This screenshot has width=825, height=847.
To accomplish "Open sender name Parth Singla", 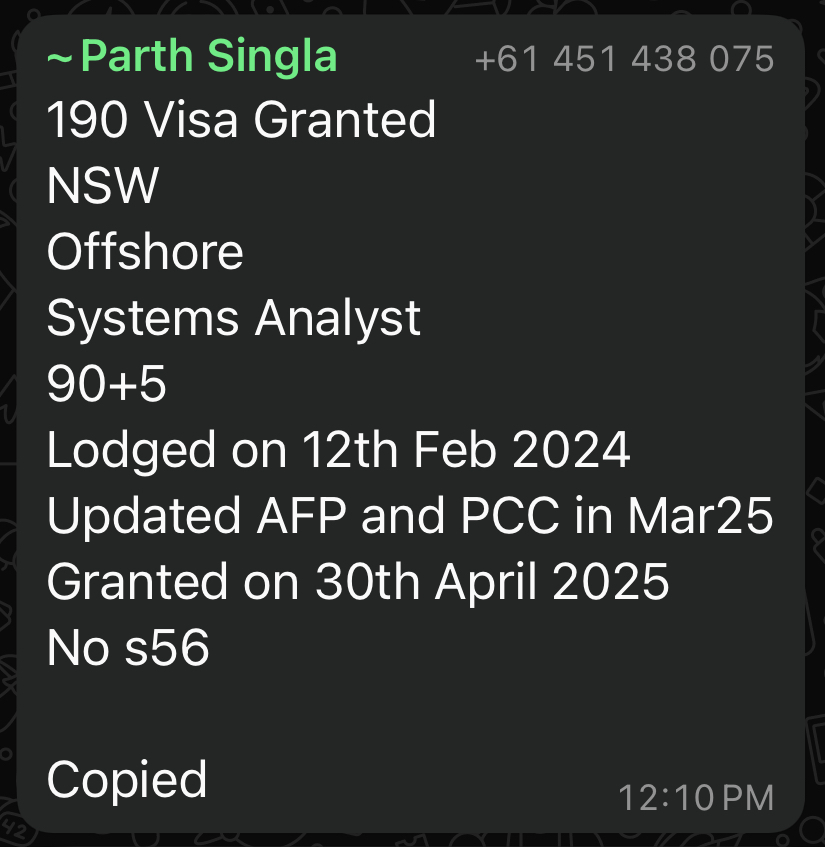I will (209, 57).
